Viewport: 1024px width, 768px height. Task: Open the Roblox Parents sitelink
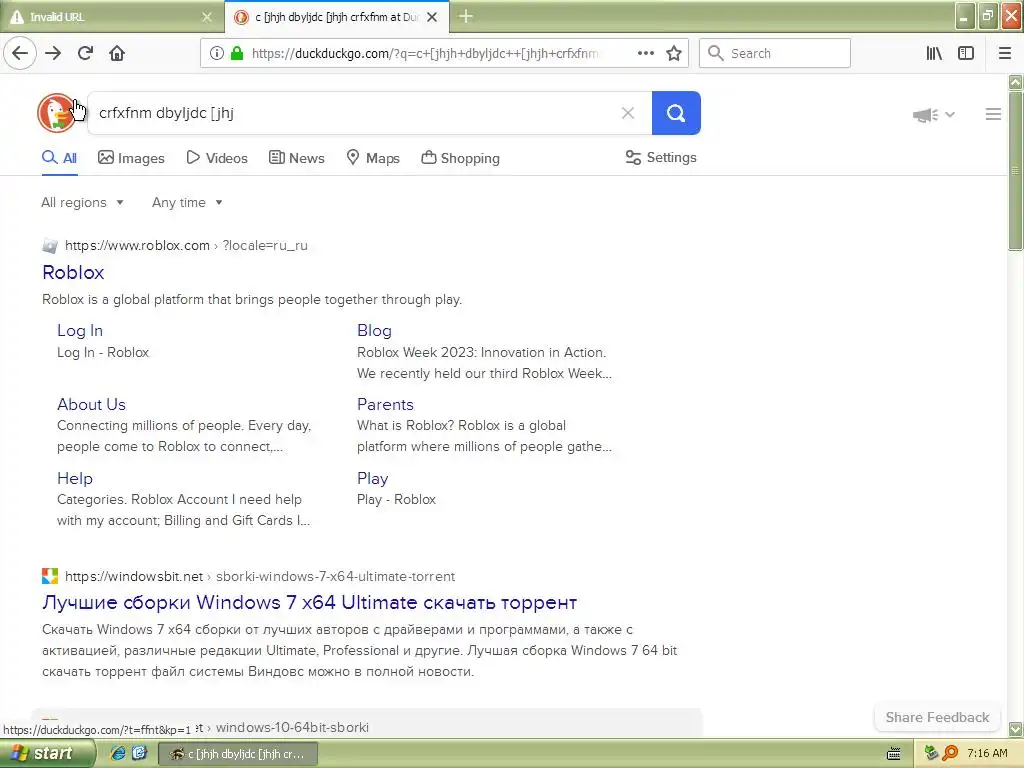(x=385, y=404)
